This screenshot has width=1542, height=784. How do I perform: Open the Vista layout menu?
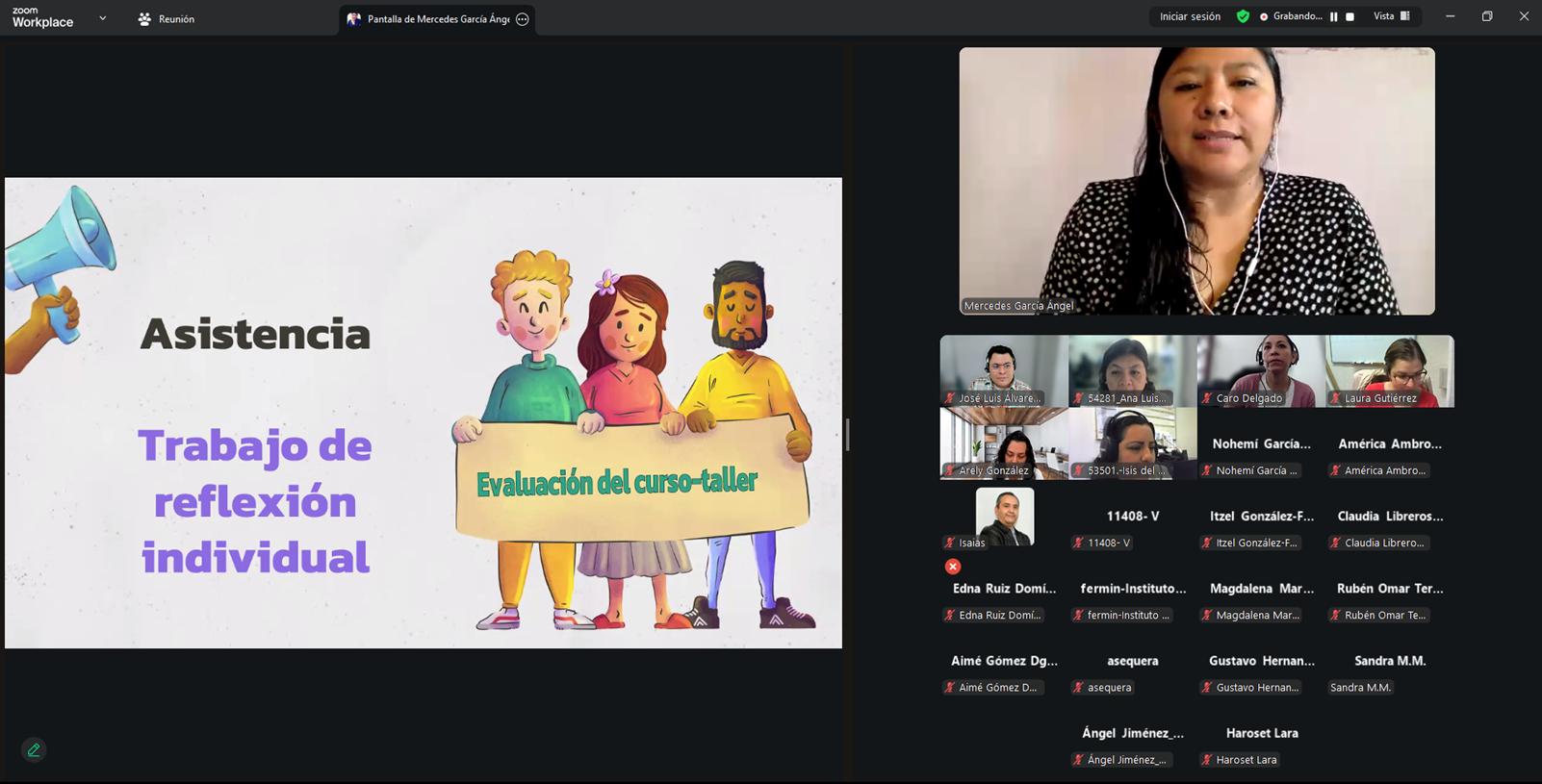coord(1391,16)
